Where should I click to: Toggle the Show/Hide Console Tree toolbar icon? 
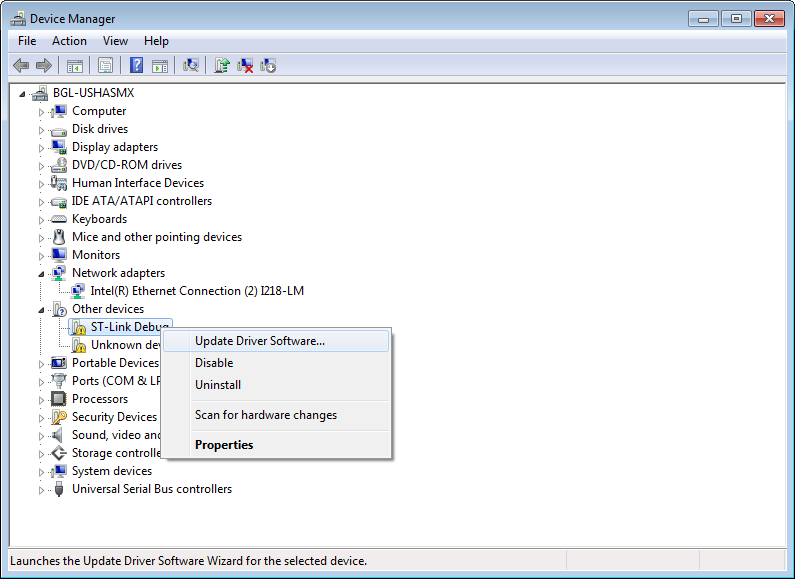pyautogui.click(x=74, y=65)
